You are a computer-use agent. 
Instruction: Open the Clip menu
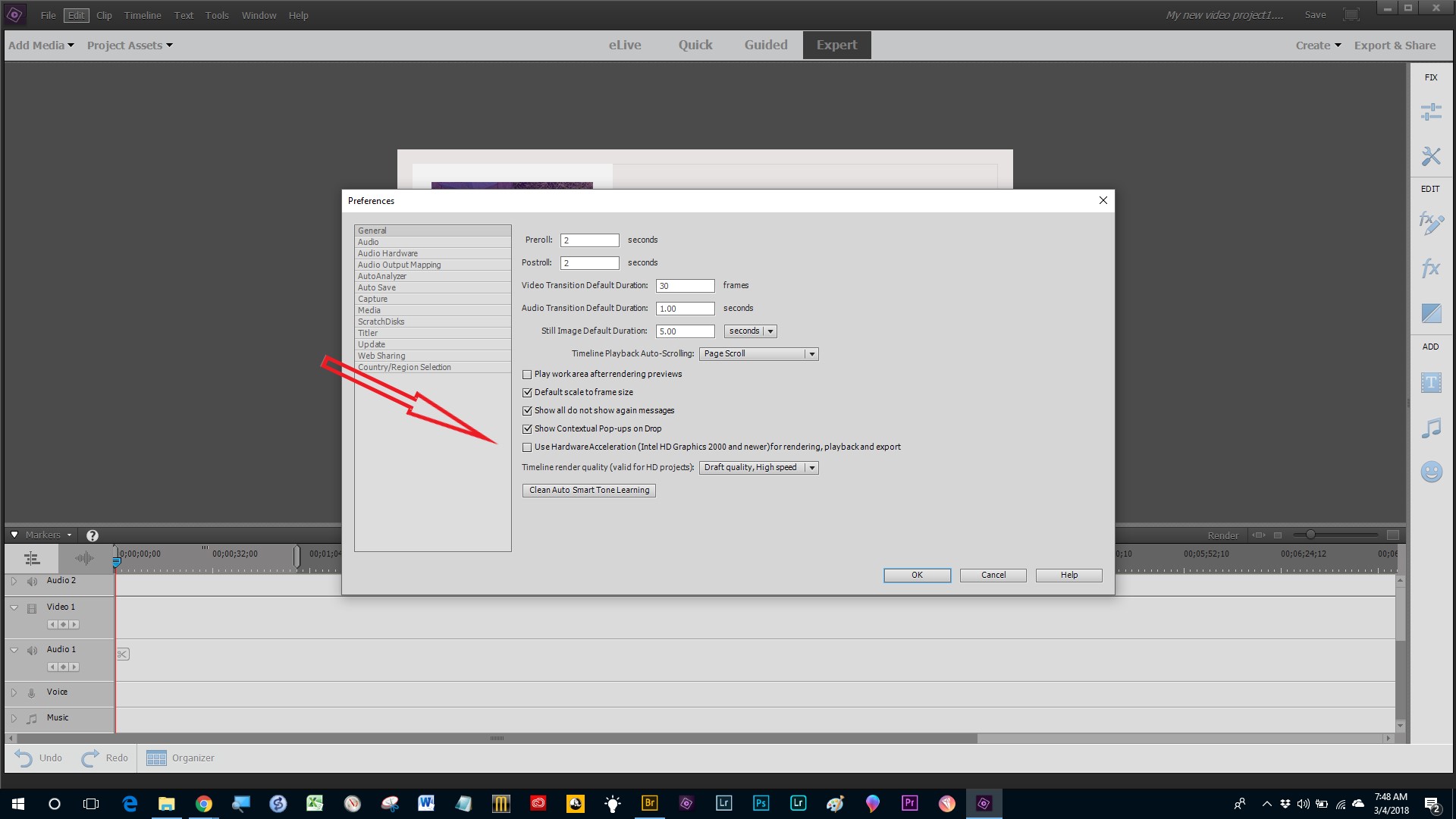pos(104,15)
